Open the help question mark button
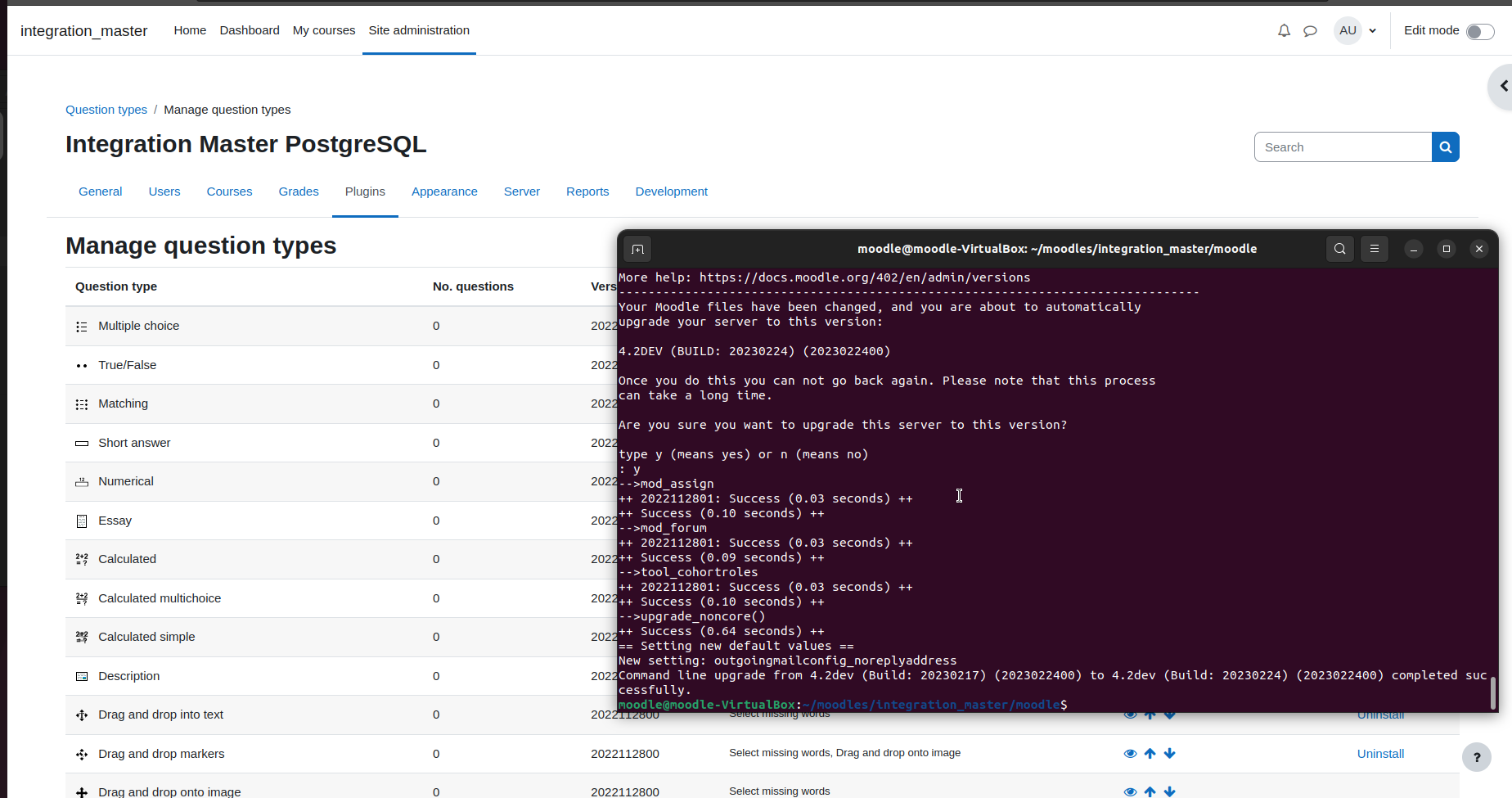 [1477, 757]
